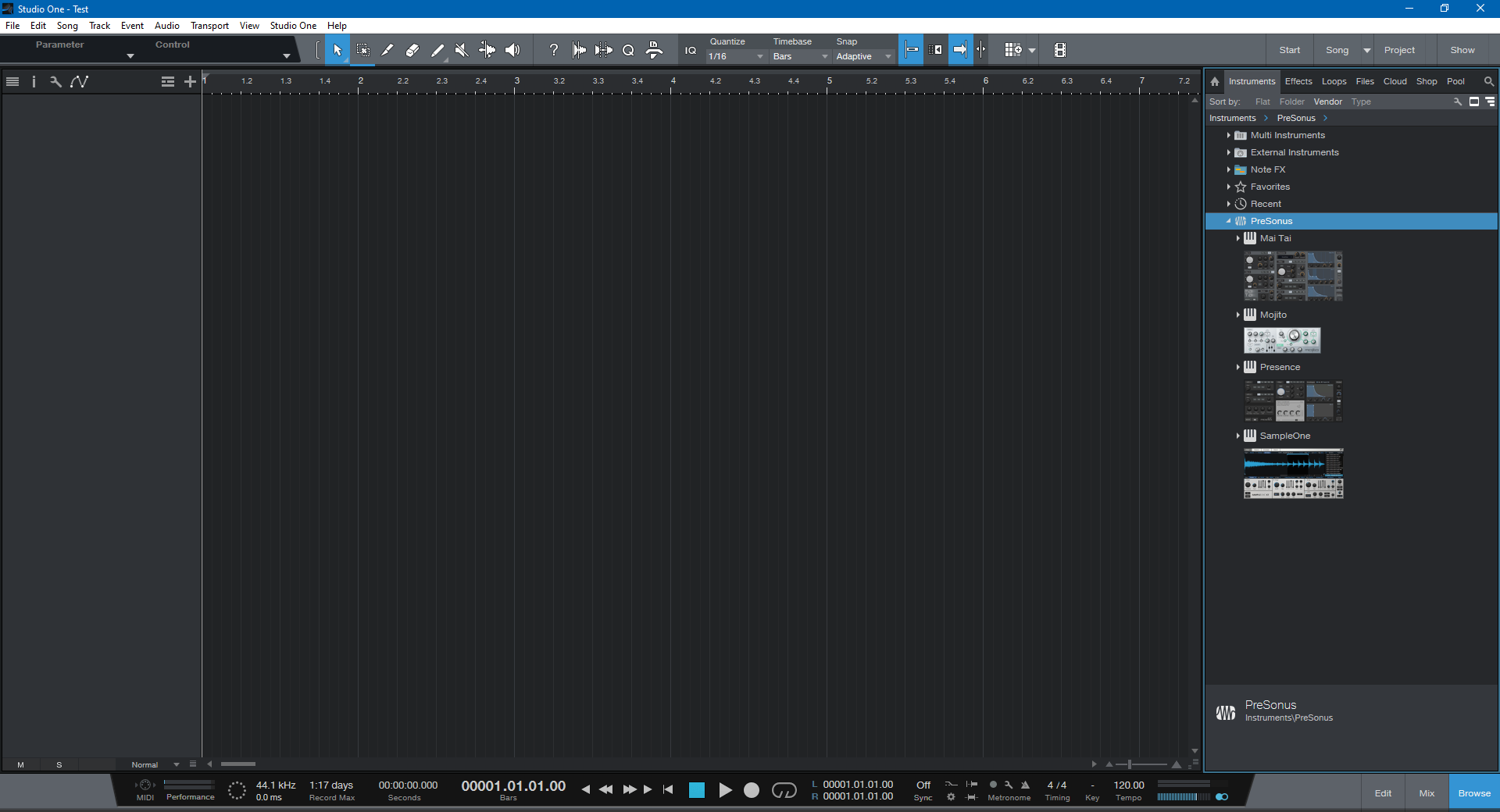This screenshot has height=812, width=1500.
Task: Select the SampleOne thumbnail image
Action: [1294, 473]
